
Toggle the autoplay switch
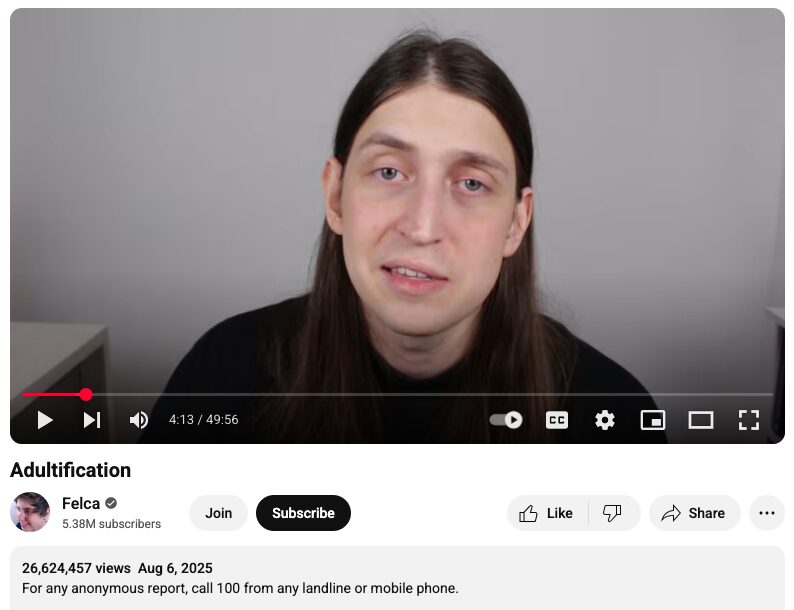click(506, 420)
